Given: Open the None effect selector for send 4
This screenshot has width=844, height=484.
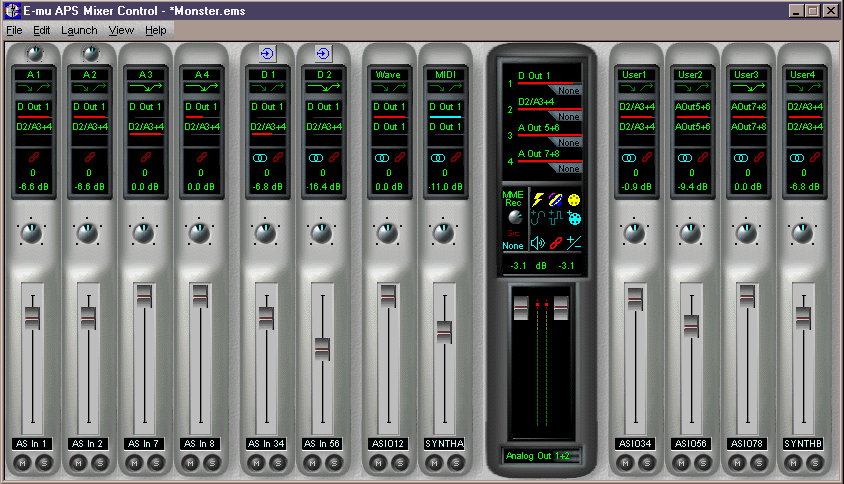Looking at the screenshot, I should (x=567, y=168).
